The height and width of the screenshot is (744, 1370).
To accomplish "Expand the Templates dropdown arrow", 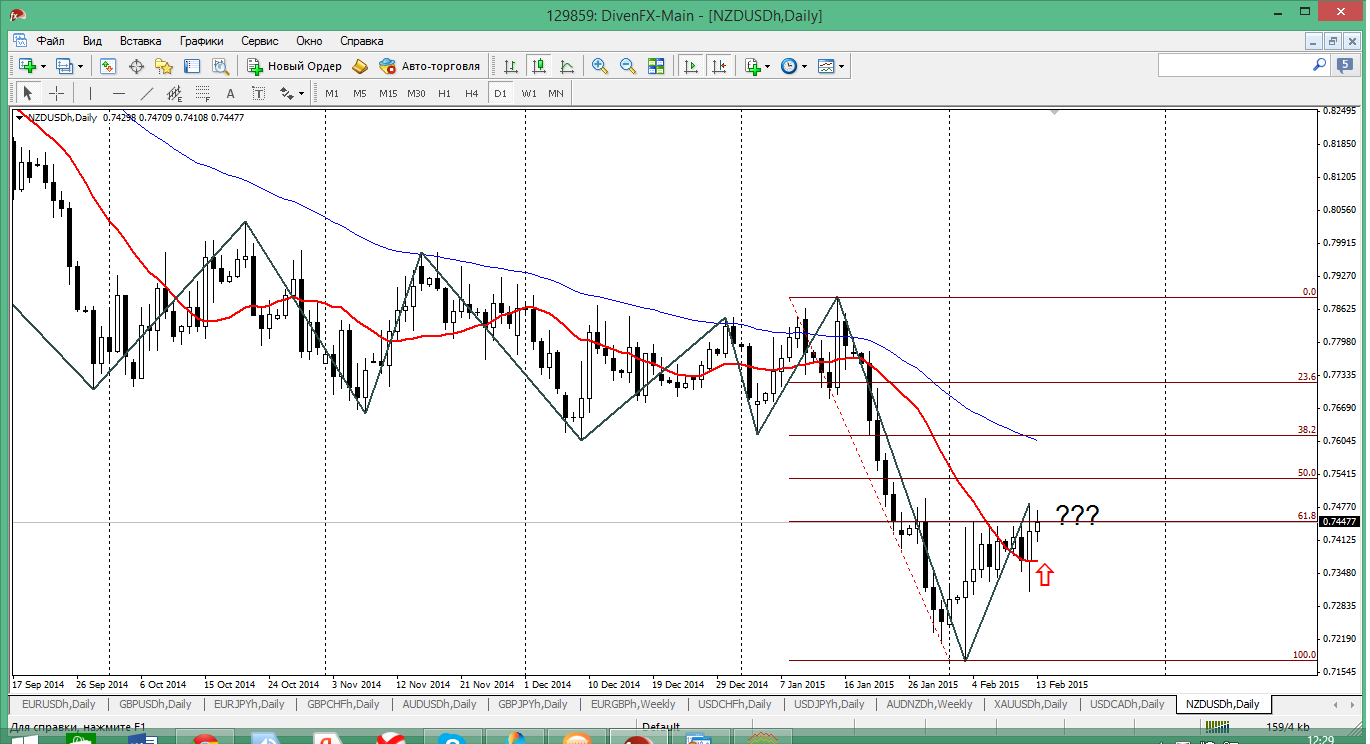I will (841, 66).
